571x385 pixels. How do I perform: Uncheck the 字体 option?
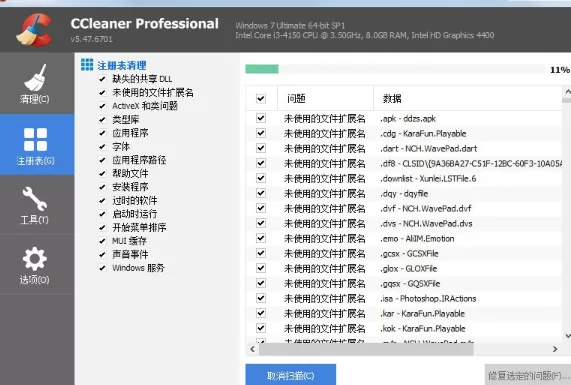(x=102, y=146)
